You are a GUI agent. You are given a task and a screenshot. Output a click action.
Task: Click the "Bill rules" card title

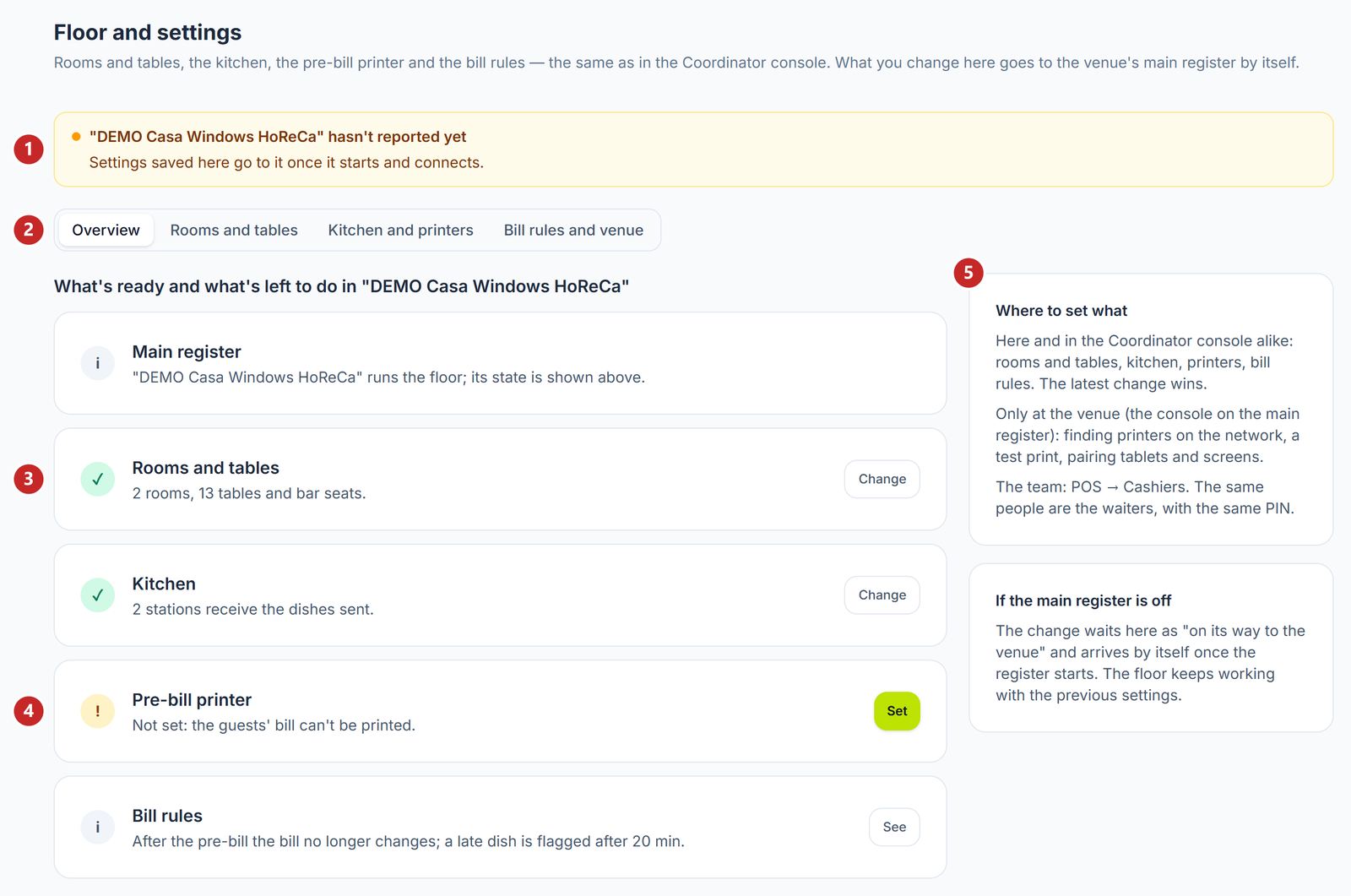[x=167, y=816]
